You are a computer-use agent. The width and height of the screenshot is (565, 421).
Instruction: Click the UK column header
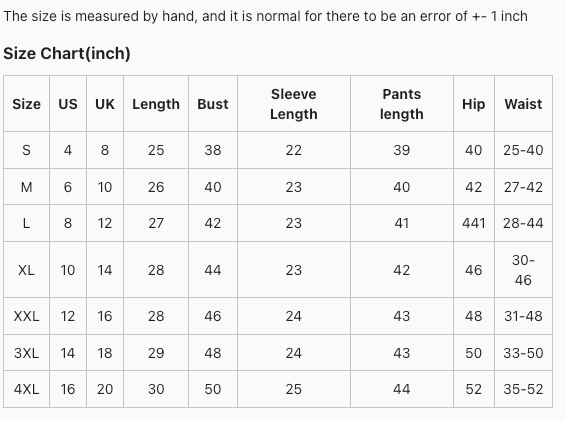pos(105,104)
